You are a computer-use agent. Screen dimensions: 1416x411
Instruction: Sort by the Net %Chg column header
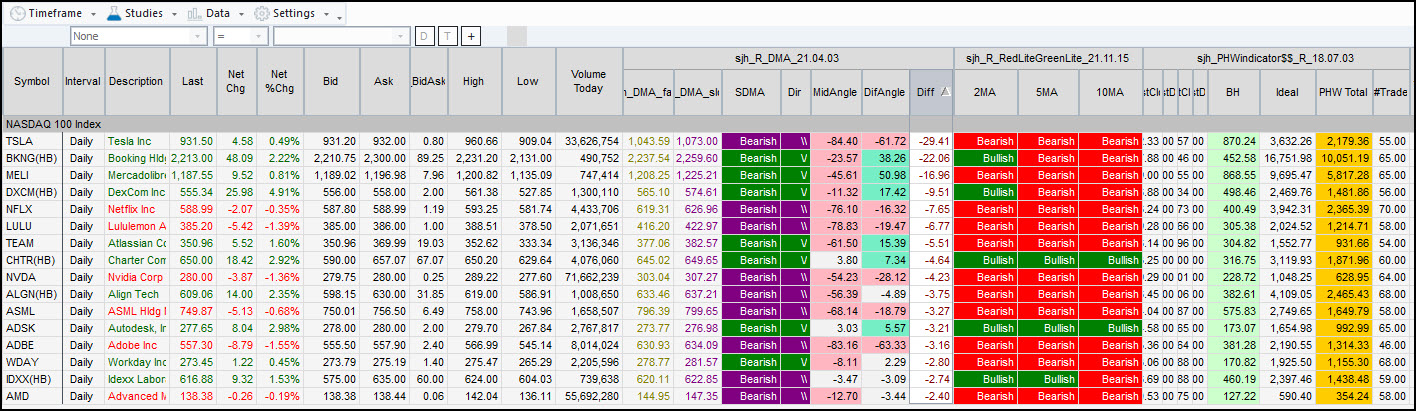click(x=279, y=81)
